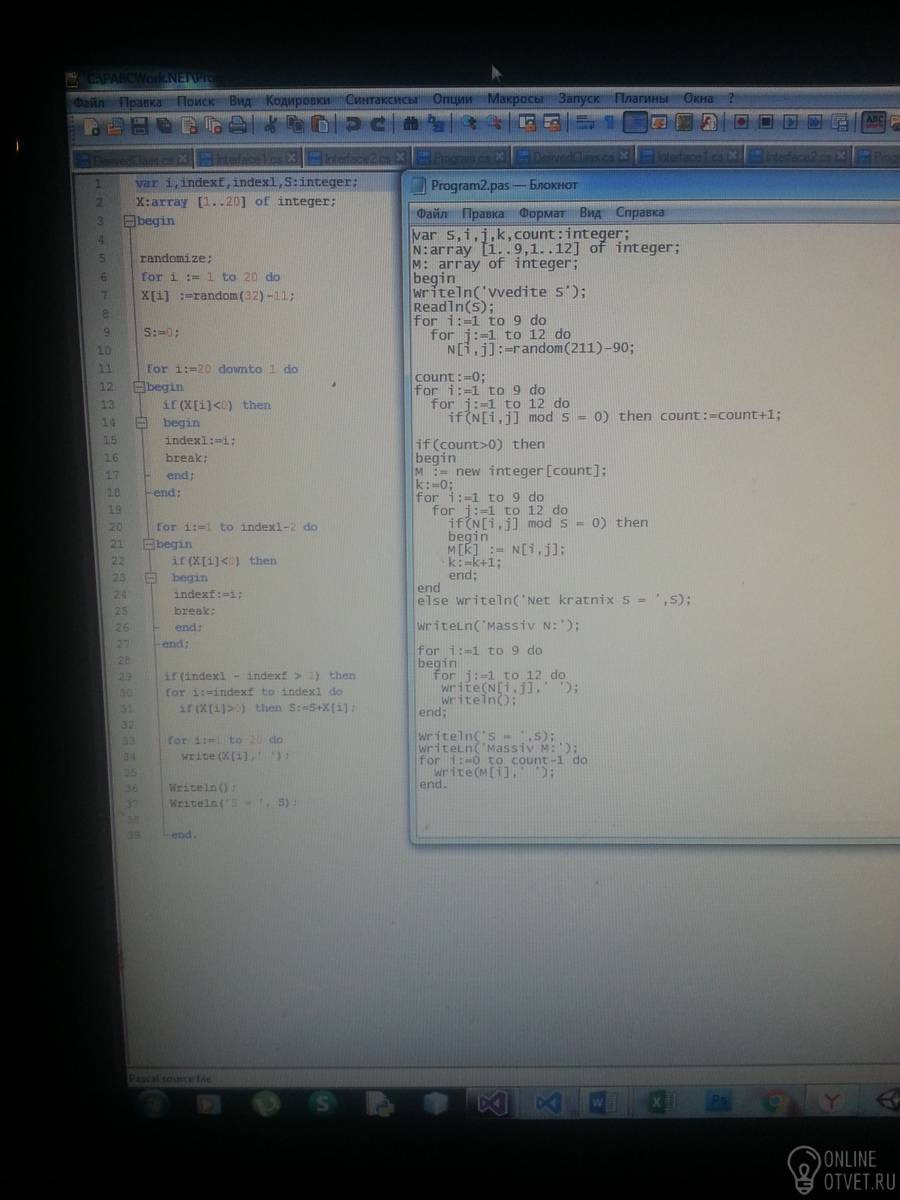Screen dimensions: 900x1200
Task: Click the Open file toolbar icon
Action: point(115,125)
